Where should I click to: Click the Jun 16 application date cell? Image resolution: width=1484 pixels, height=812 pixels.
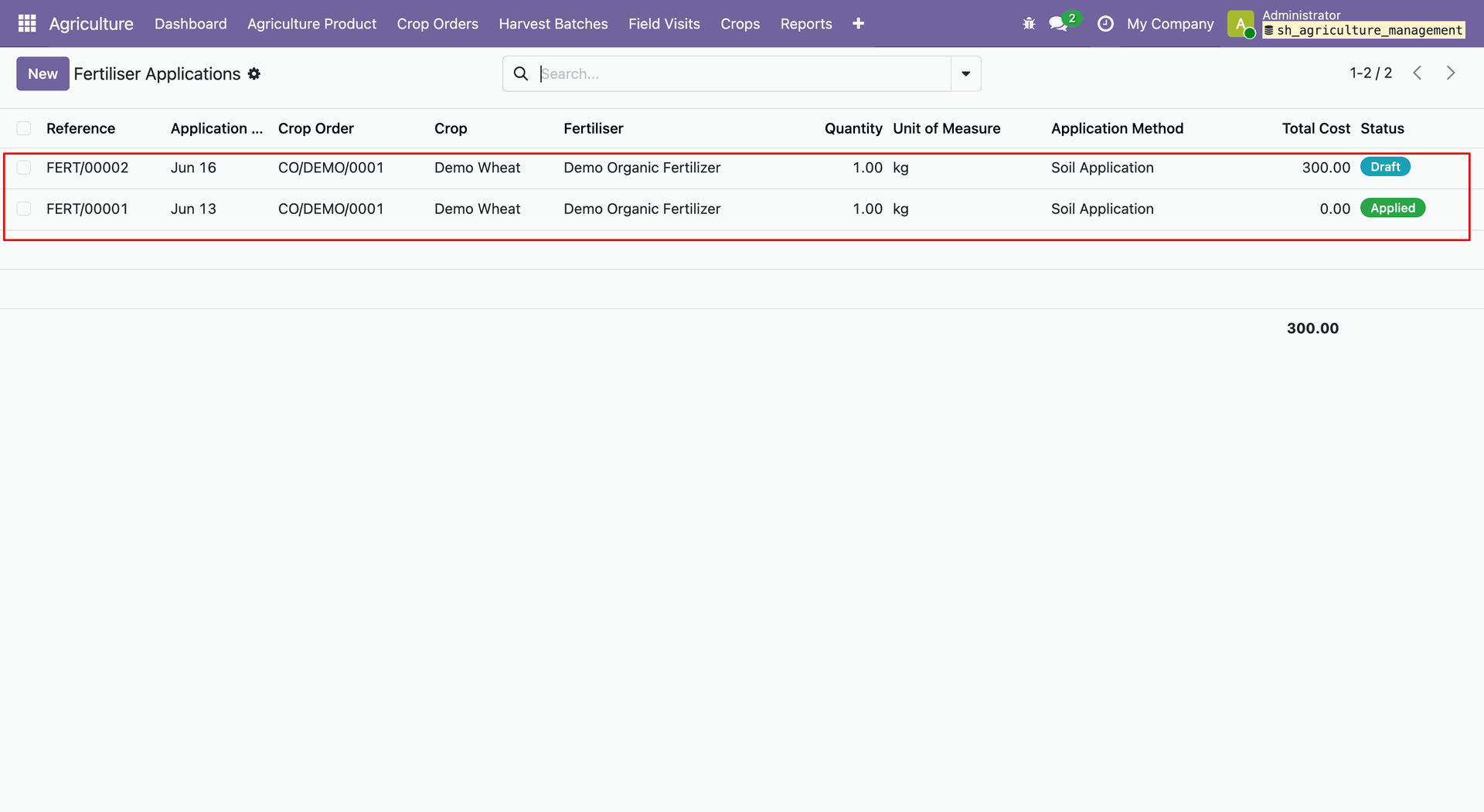193,168
